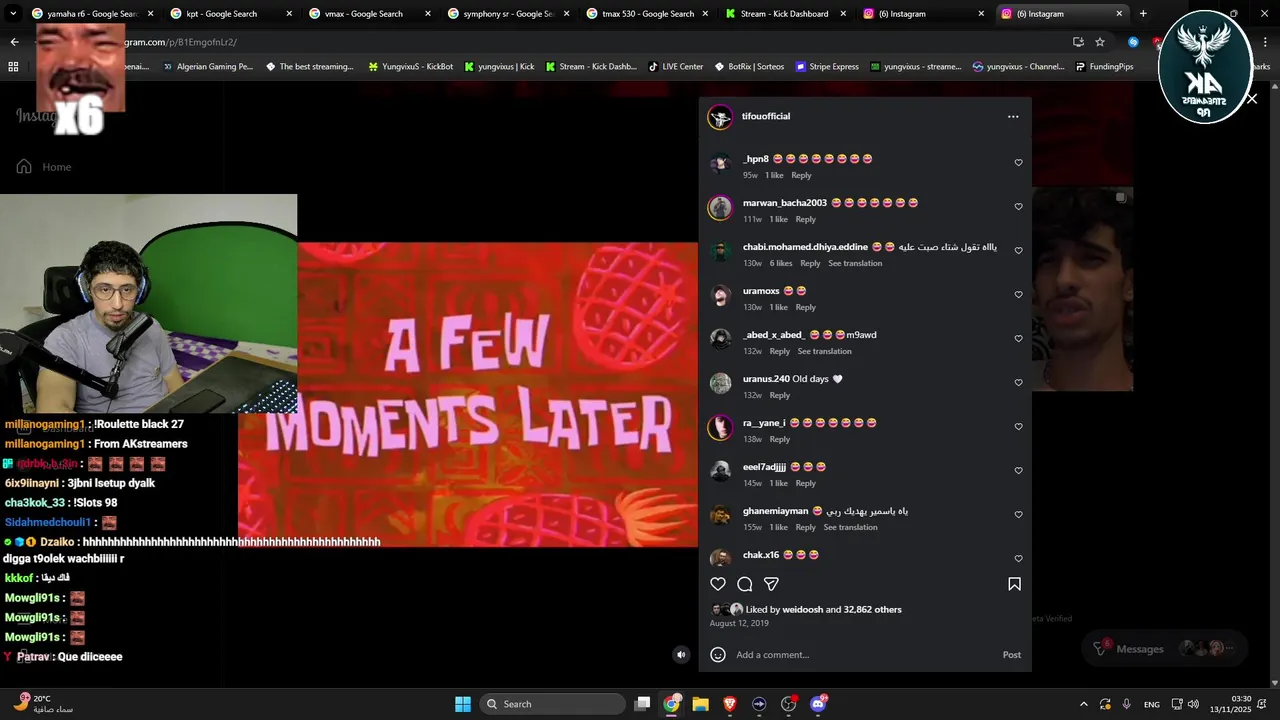The height and width of the screenshot is (720, 1280).
Task: Click the Add a comment field
Action: (x=865, y=655)
